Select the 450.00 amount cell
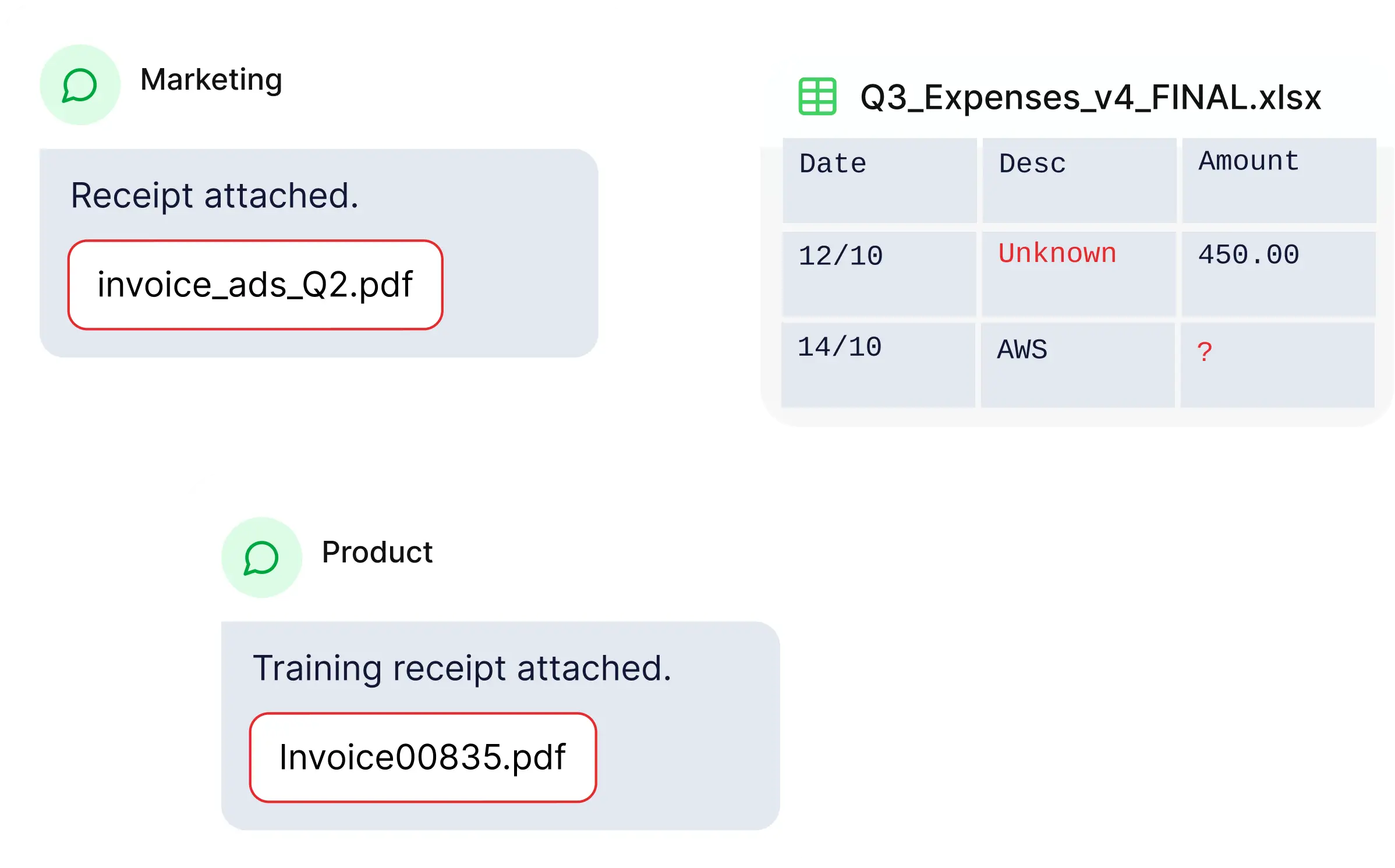 [1278, 273]
